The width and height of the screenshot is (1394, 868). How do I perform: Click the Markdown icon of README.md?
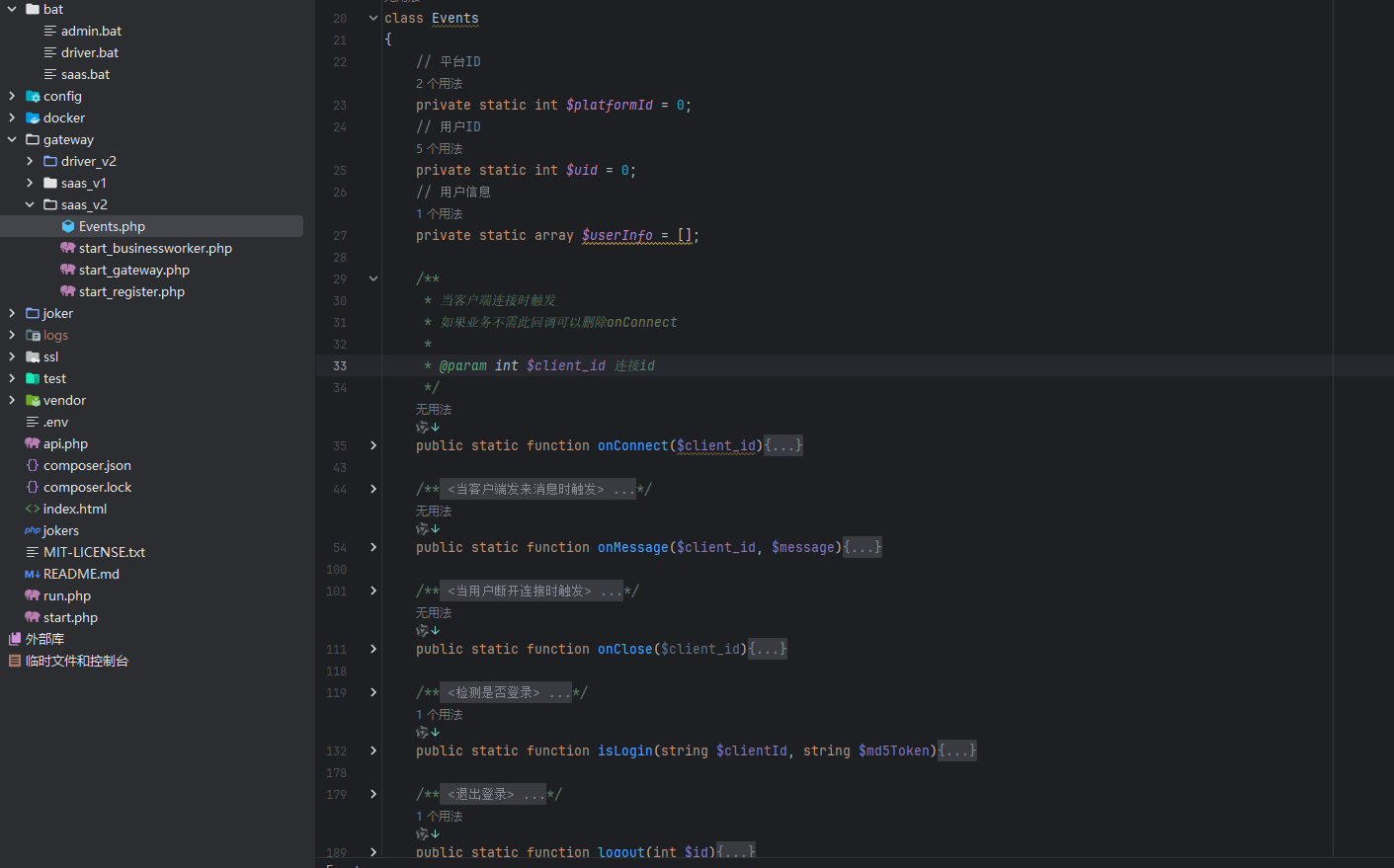(x=33, y=574)
